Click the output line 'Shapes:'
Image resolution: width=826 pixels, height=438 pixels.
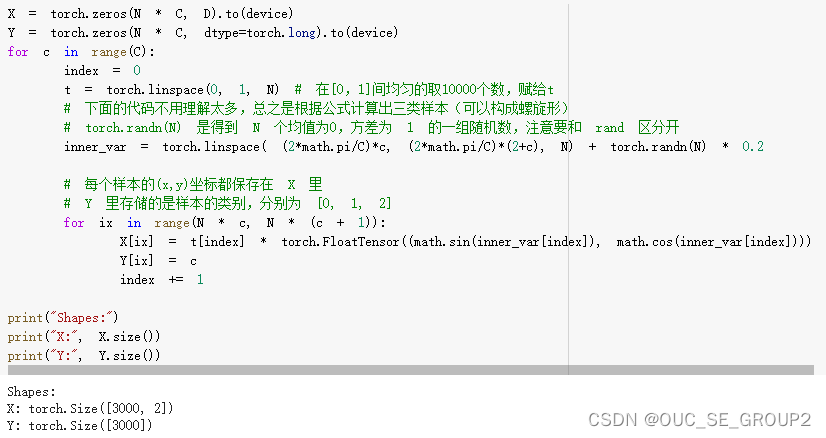click(x=32, y=392)
